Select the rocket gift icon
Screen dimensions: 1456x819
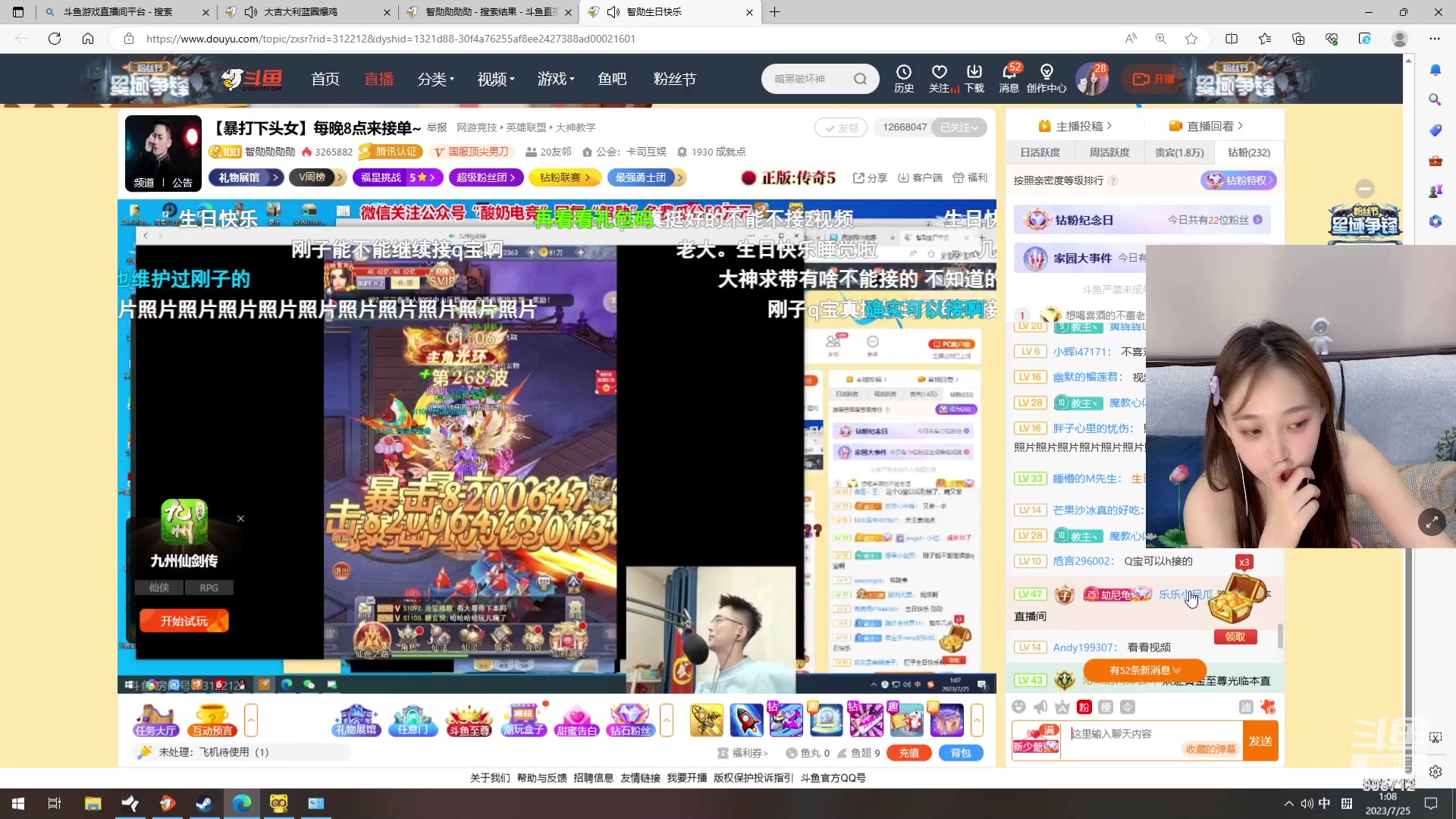click(746, 720)
